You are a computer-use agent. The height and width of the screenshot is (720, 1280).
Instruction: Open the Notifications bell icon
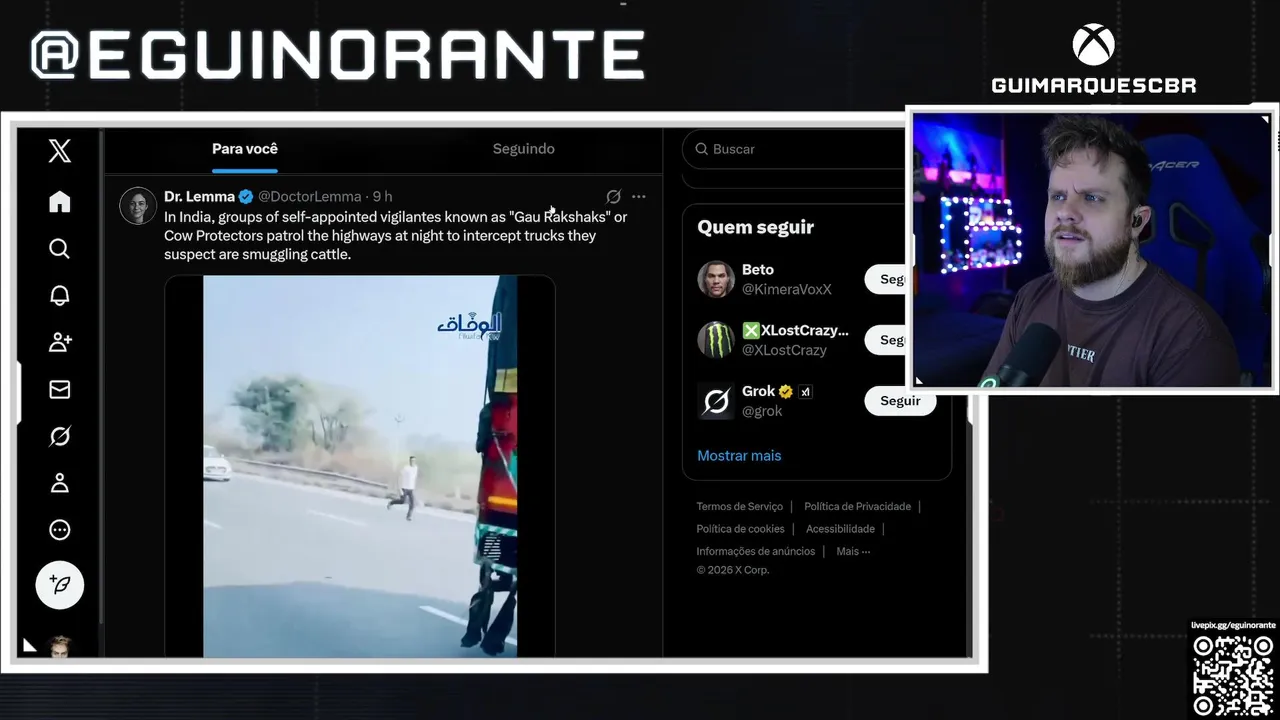59,295
